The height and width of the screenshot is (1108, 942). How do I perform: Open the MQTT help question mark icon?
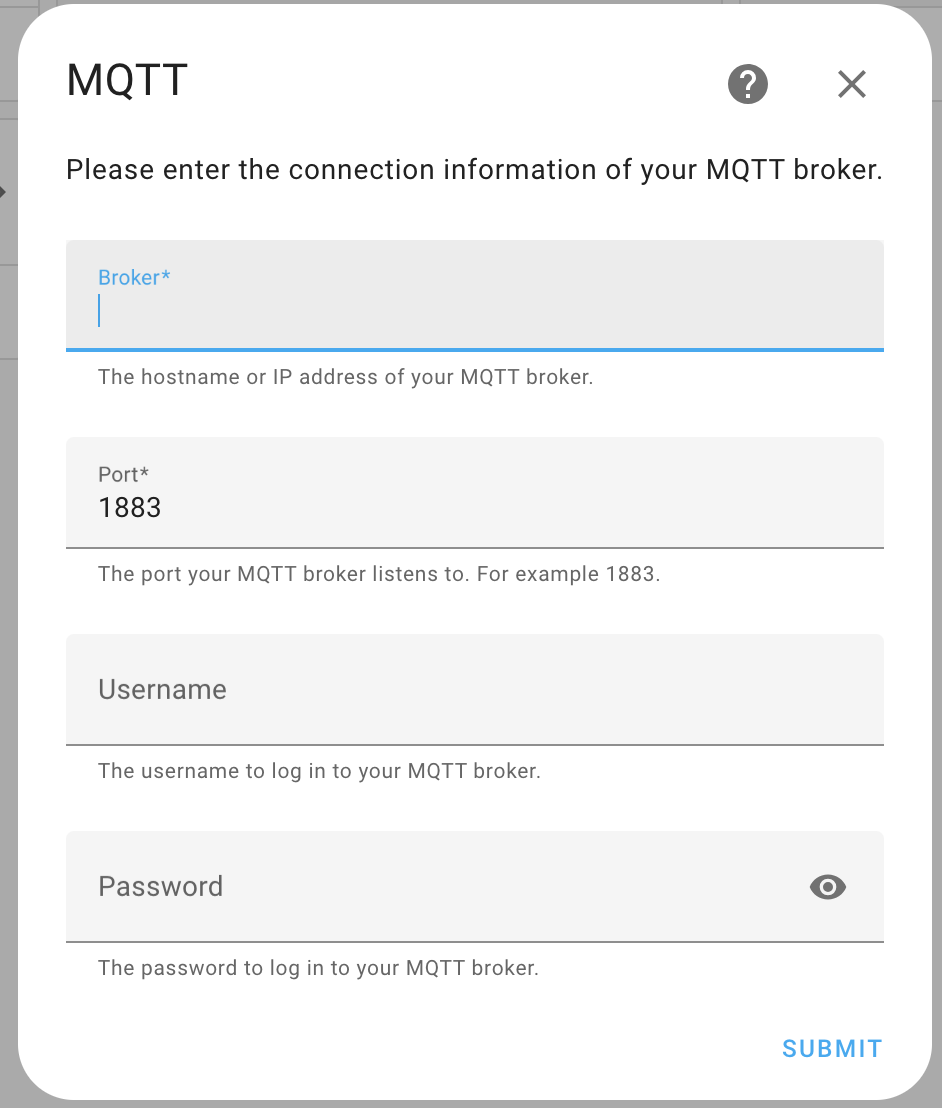tap(748, 84)
